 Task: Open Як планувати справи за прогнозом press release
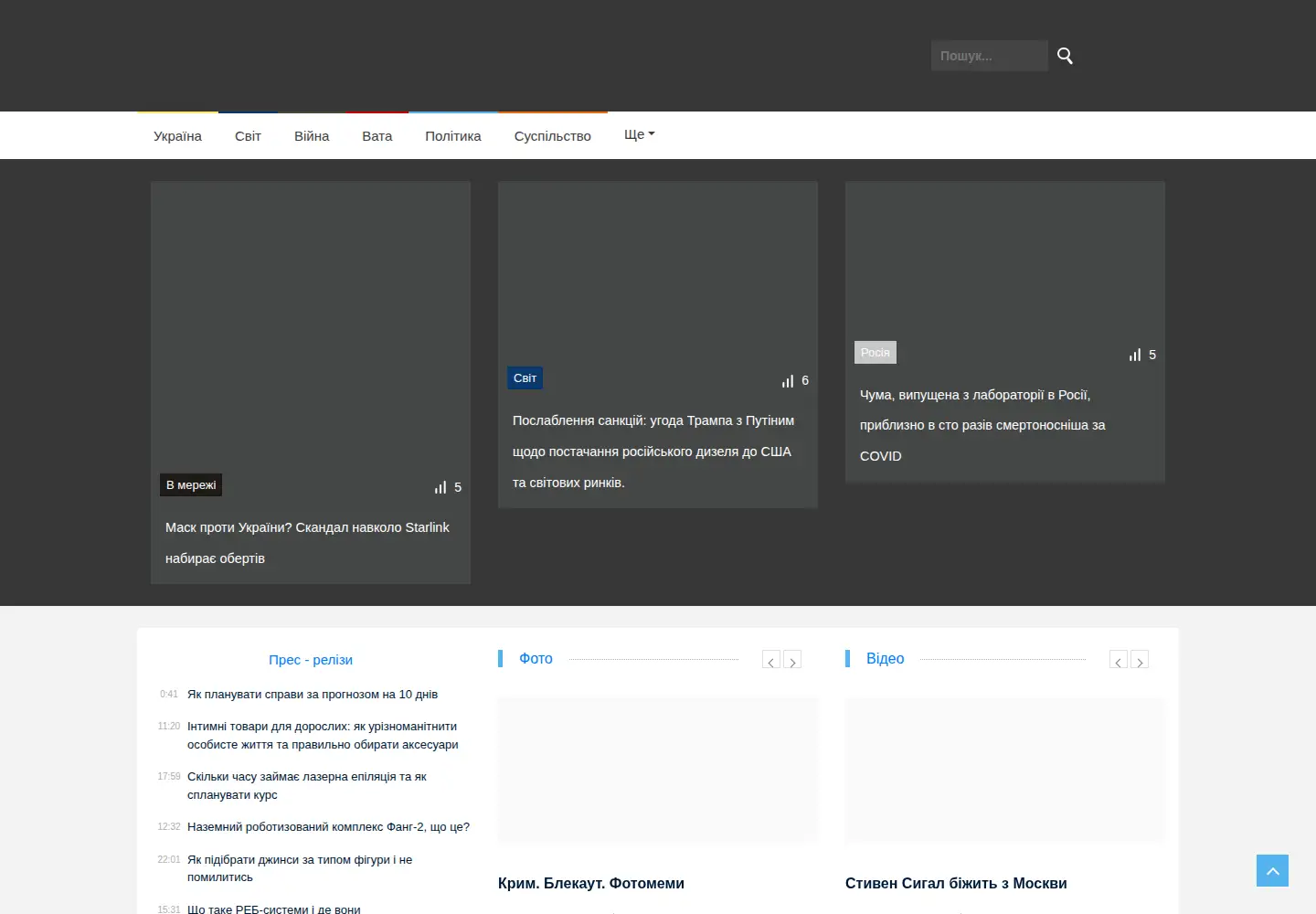(313, 695)
